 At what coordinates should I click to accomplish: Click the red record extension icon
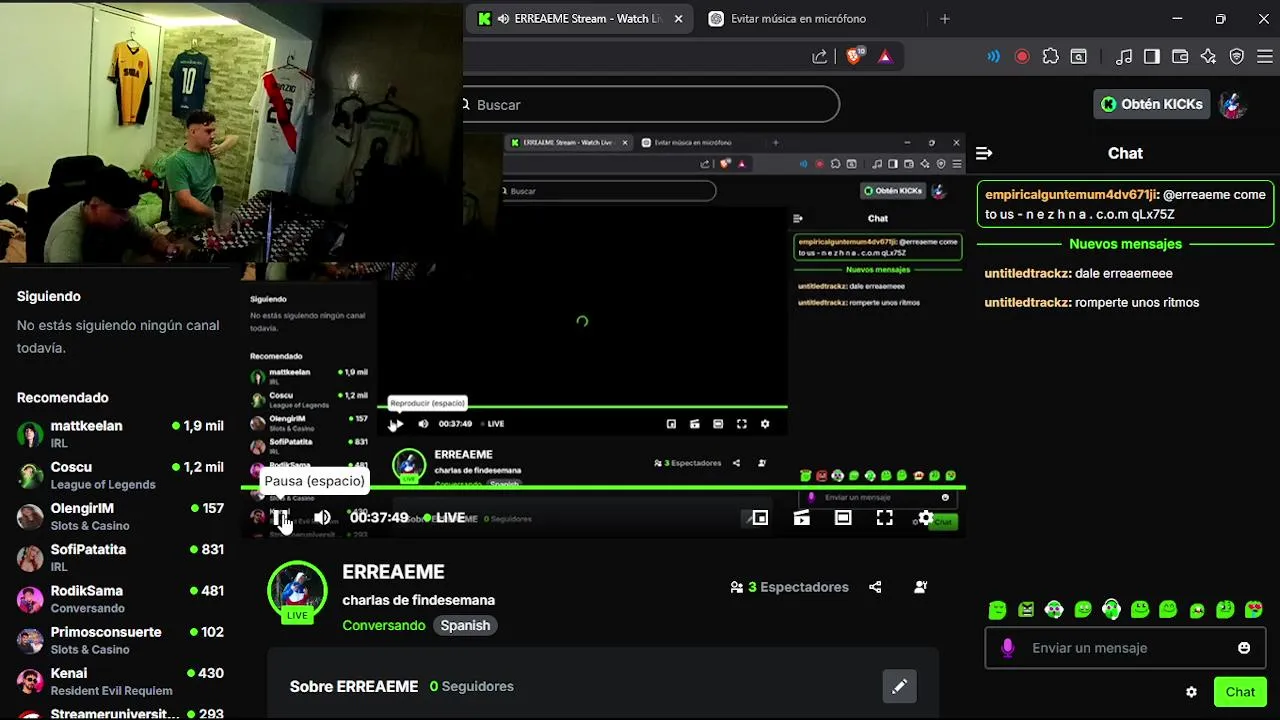(x=1022, y=57)
